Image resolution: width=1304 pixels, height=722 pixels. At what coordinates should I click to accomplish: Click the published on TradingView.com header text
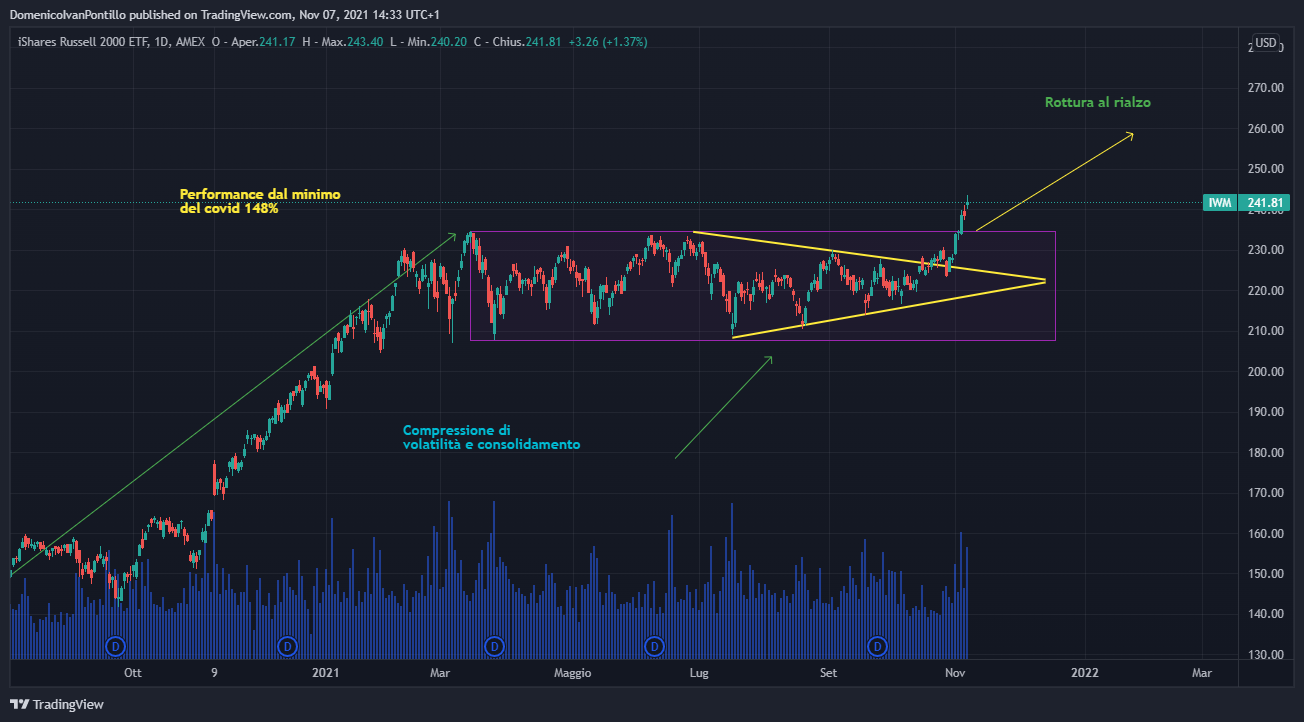225,15
